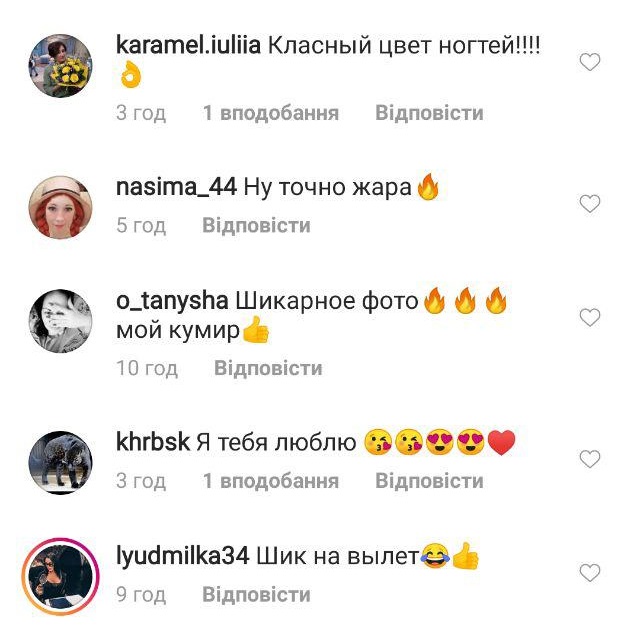The image size is (640, 639).
Task: Open username karamel.iuliia profile link
Action: 188,45
